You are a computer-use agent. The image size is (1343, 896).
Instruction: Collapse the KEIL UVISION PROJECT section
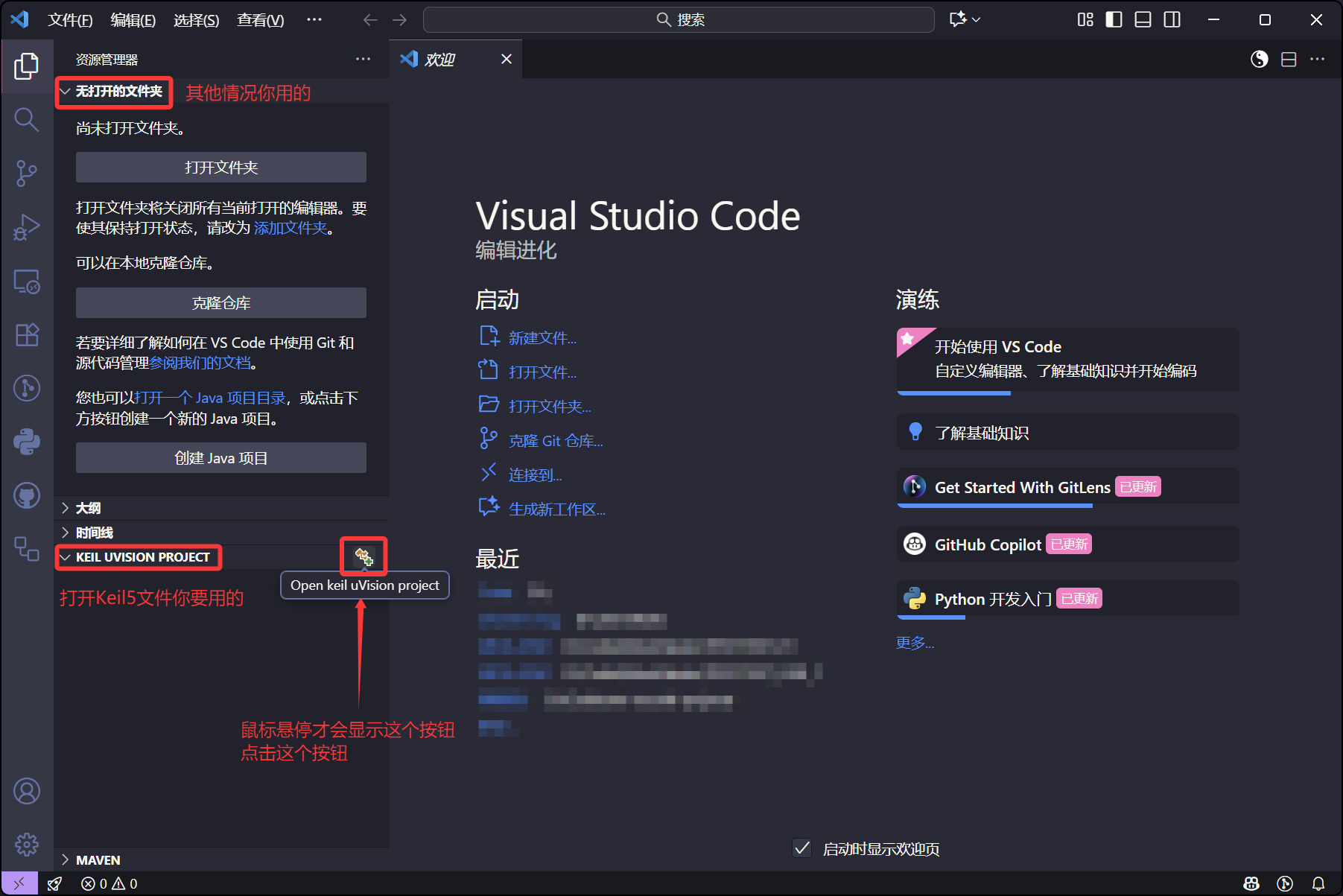click(x=142, y=557)
